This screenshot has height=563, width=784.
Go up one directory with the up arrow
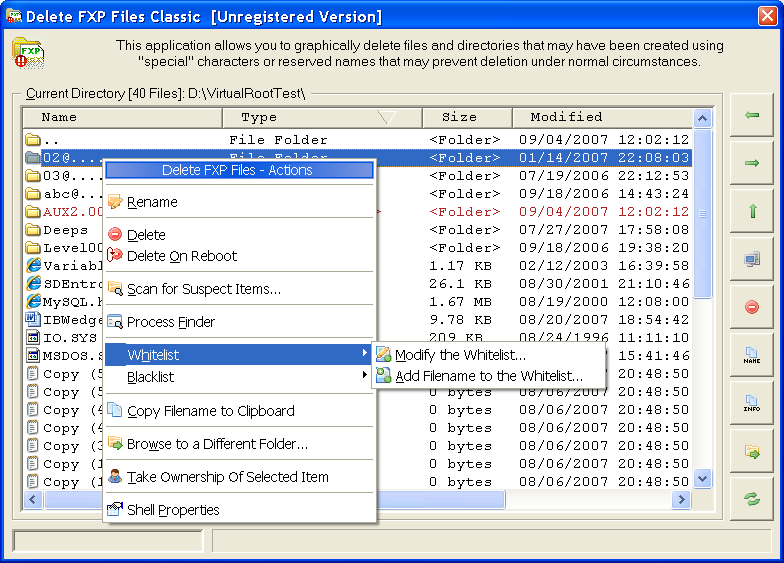[752, 211]
